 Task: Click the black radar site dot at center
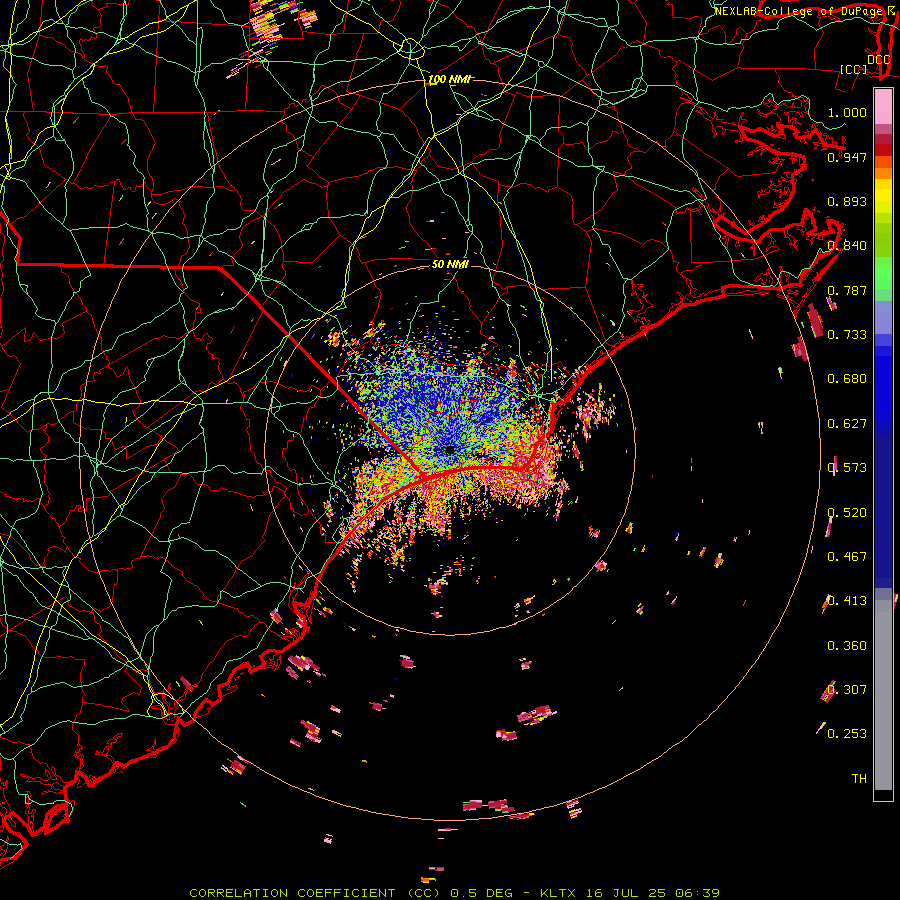(450, 449)
